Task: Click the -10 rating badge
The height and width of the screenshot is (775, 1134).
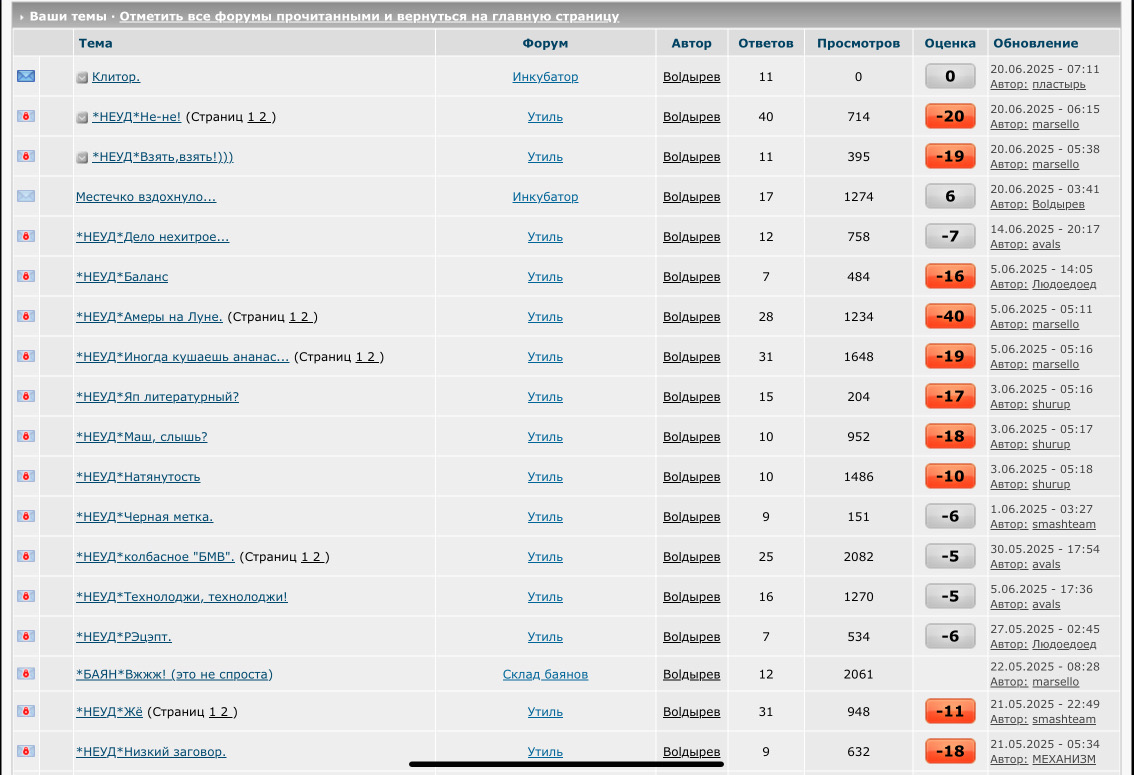Action: coord(950,476)
